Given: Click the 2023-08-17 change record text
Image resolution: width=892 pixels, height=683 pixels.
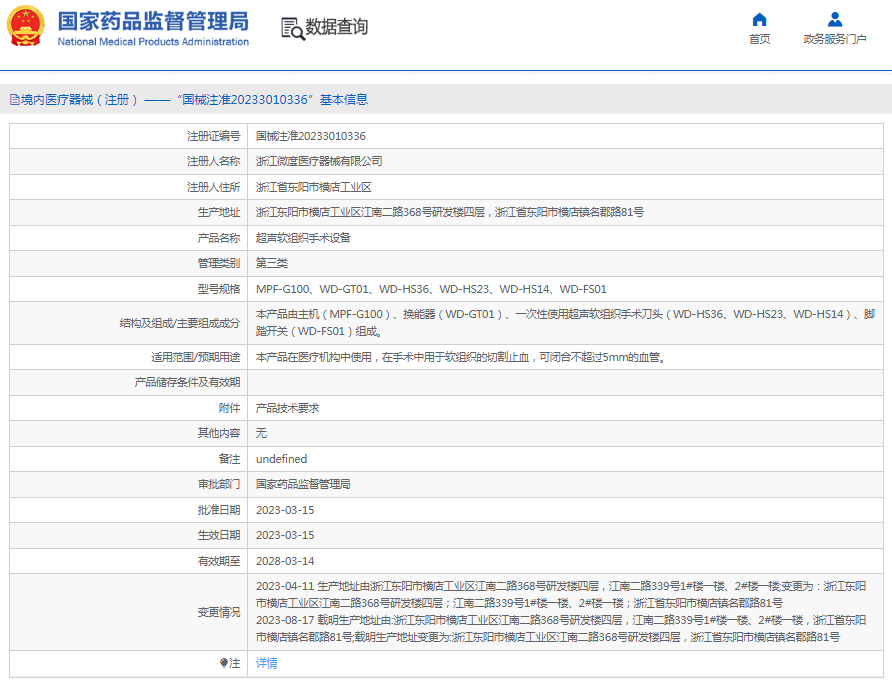Looking at the screenshot, I should [x=561, y=628].
